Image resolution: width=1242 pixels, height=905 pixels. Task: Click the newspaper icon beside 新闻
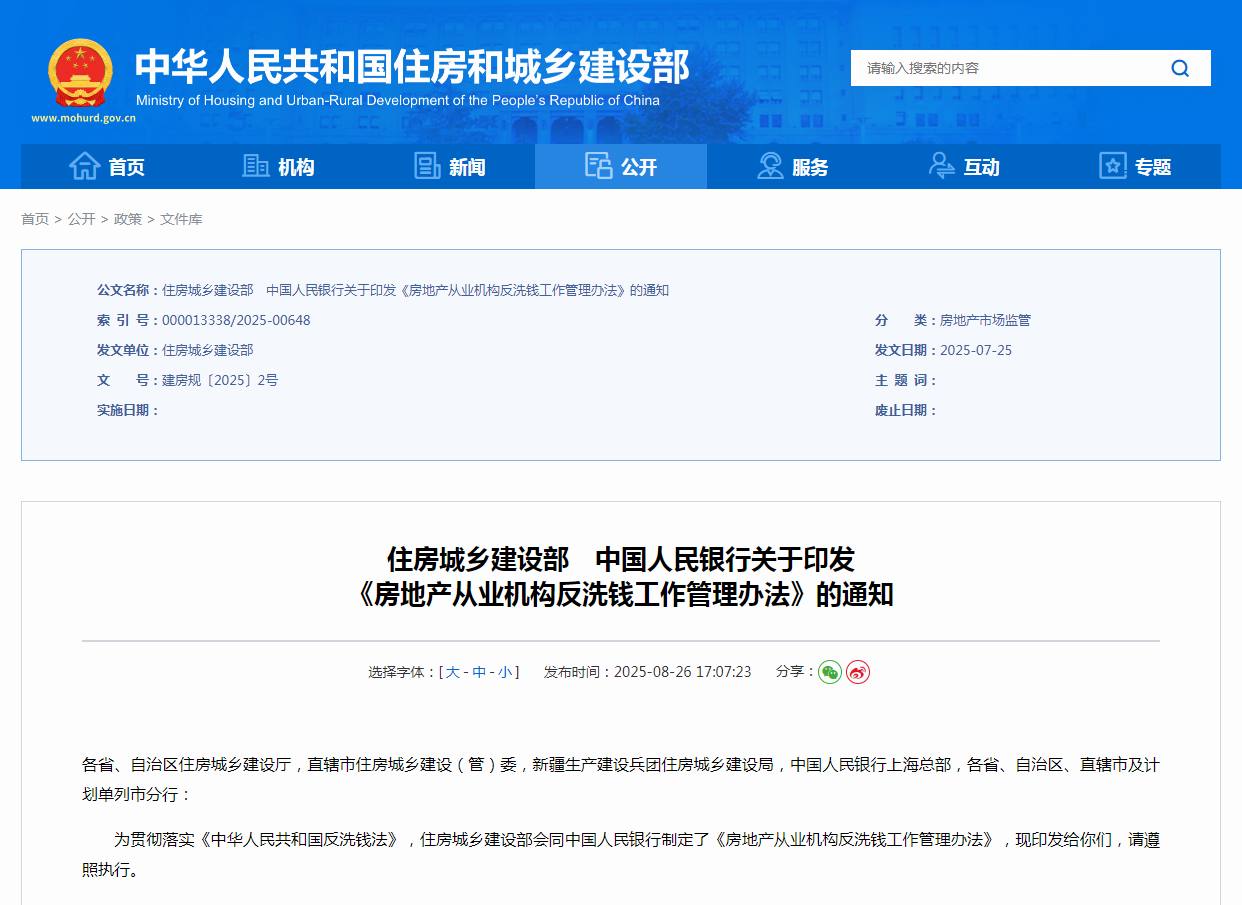tap(425, 166)
